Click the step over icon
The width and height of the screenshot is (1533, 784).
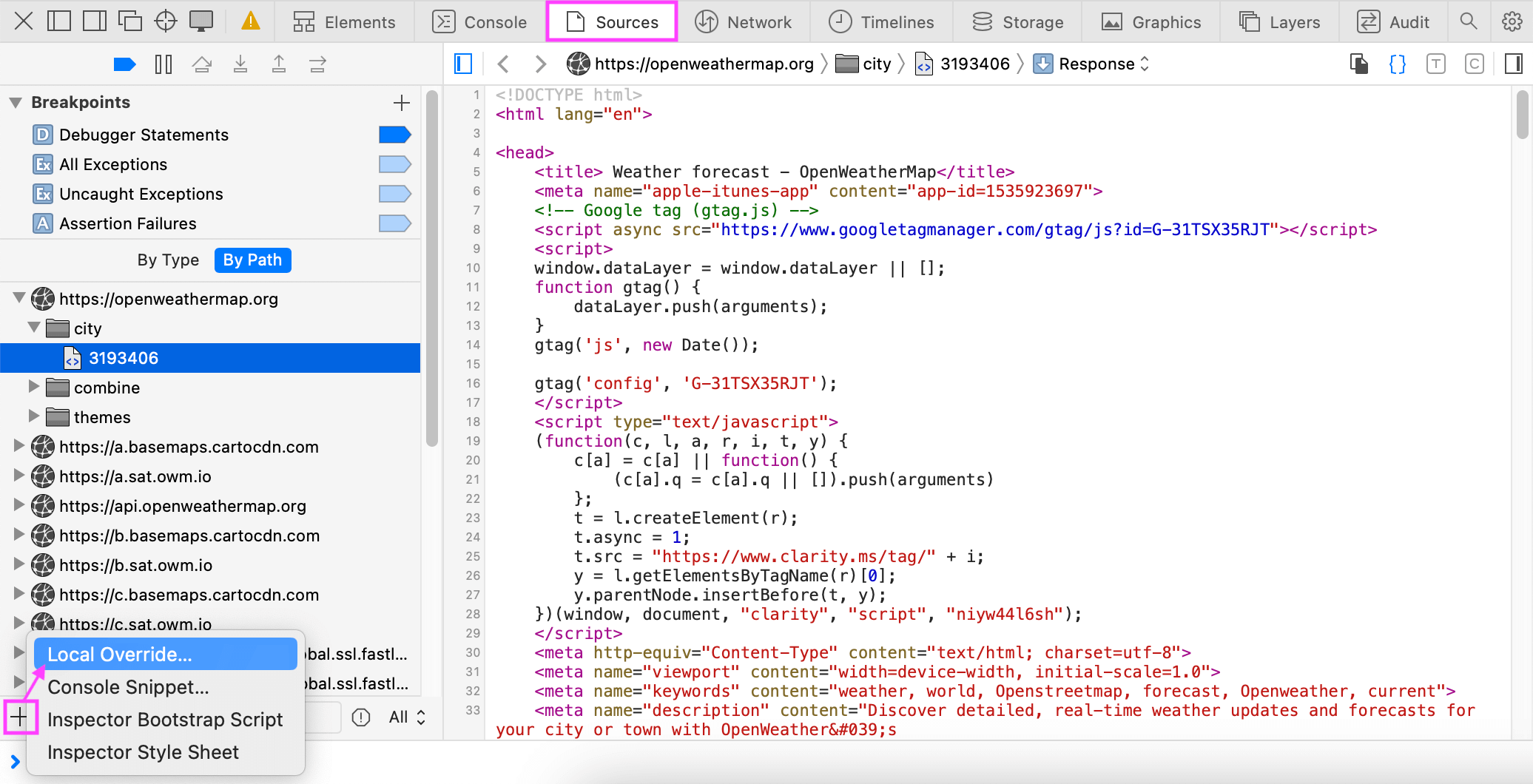(202, 64)
